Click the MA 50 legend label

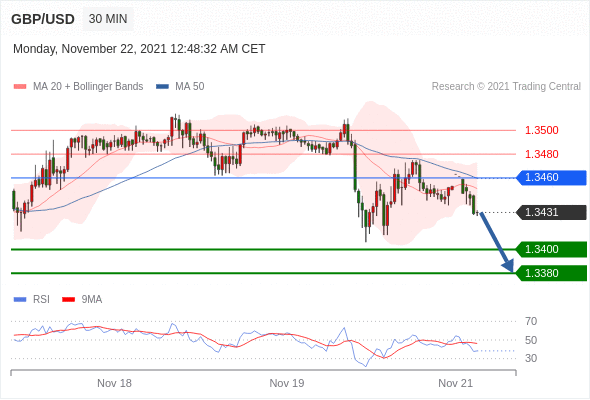(190, 87)
